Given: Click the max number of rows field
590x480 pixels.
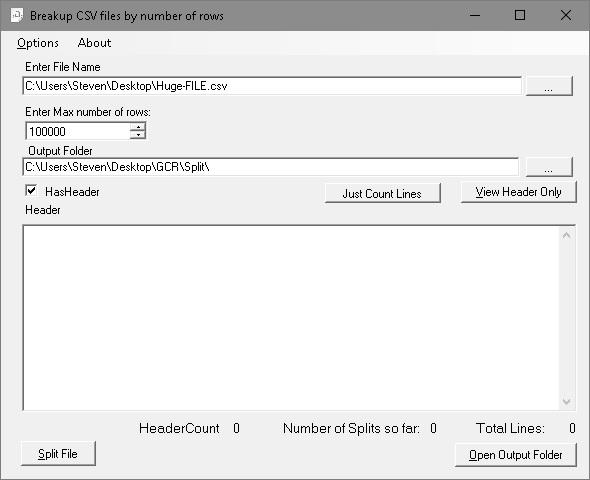Looking at the screenshot, I should 78,131.
